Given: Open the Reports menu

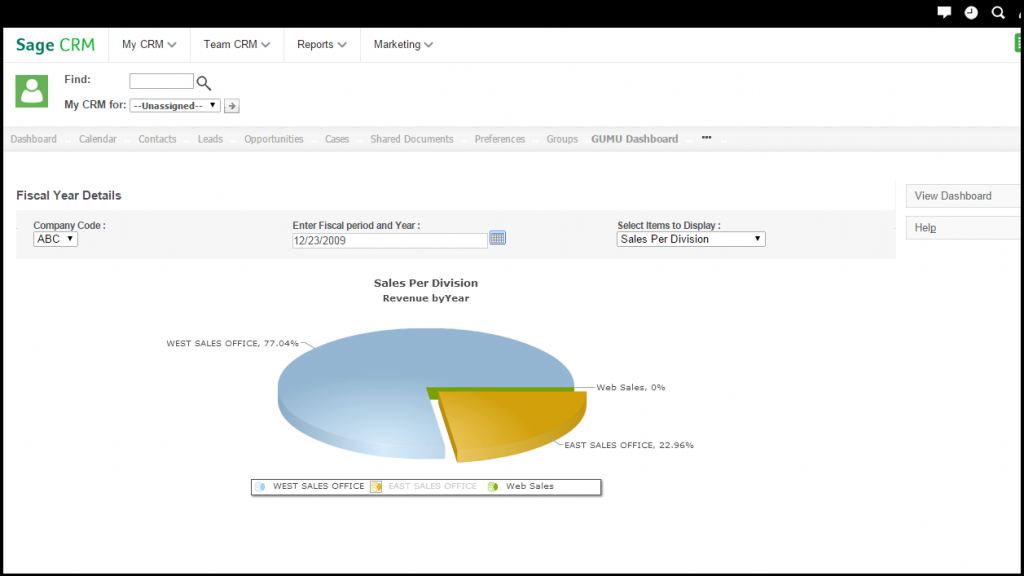Looking at the screenshot, I should [x=321, y=44].
